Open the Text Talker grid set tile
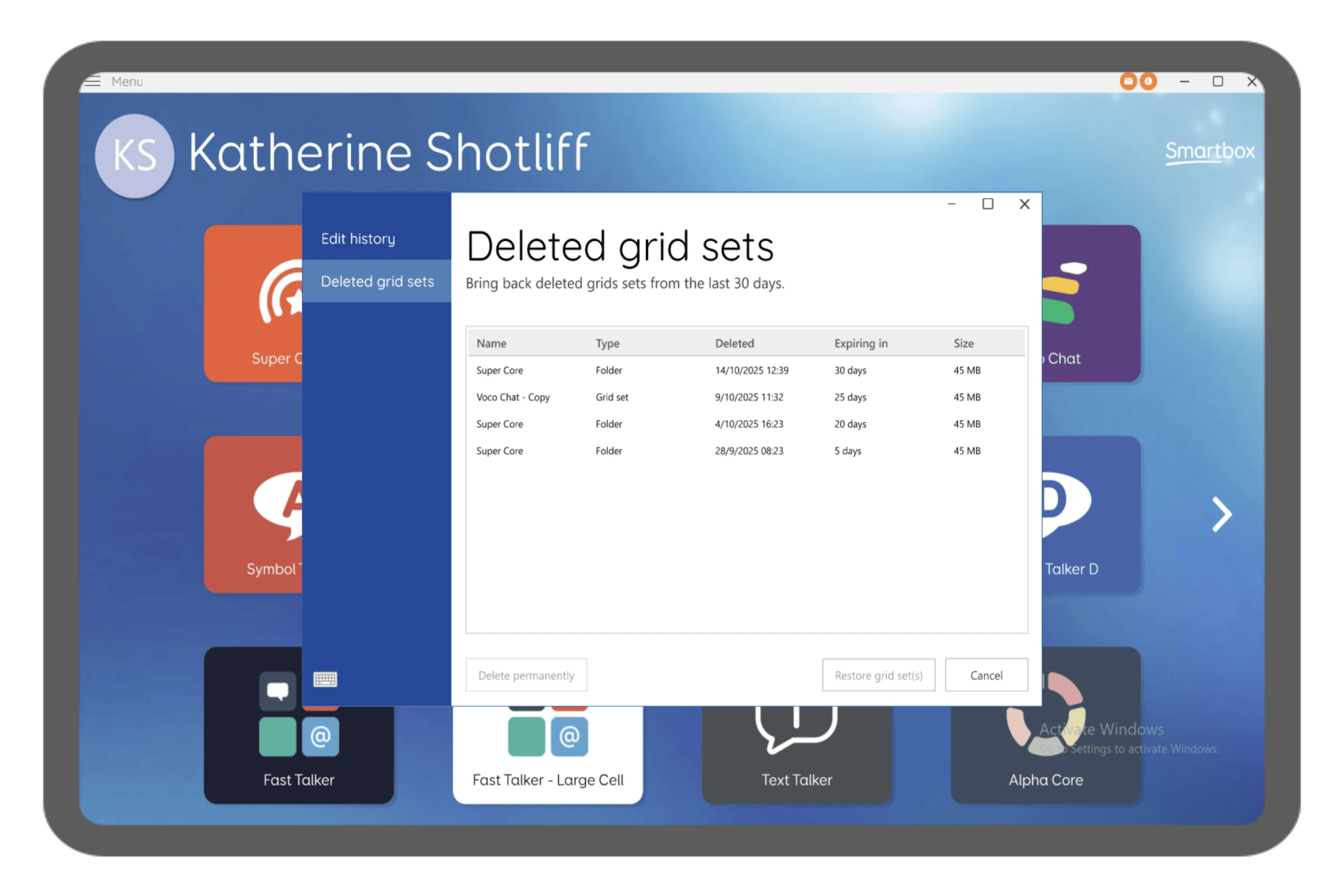This screenshot has height=896, width=1344. pyautogui.click(x=796, y=754)
